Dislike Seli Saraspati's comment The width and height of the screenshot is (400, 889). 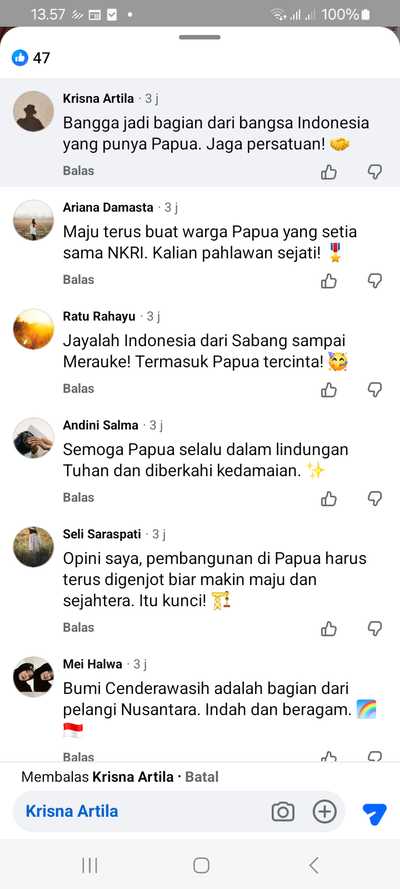[375, 628]
